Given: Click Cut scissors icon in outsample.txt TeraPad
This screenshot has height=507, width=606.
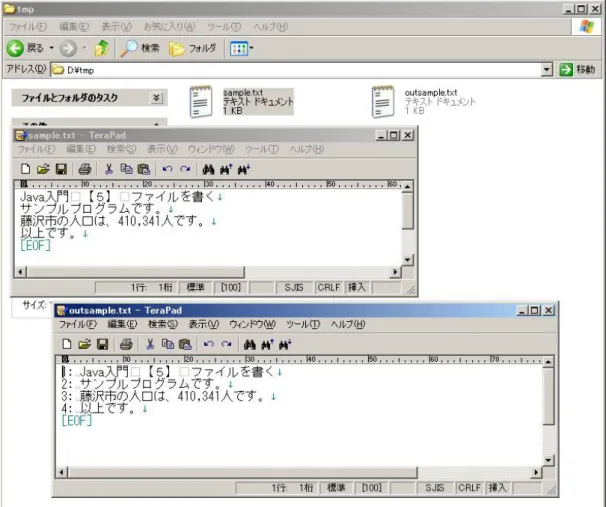Looking at the screenshot, I should click(x=150, y=344).
